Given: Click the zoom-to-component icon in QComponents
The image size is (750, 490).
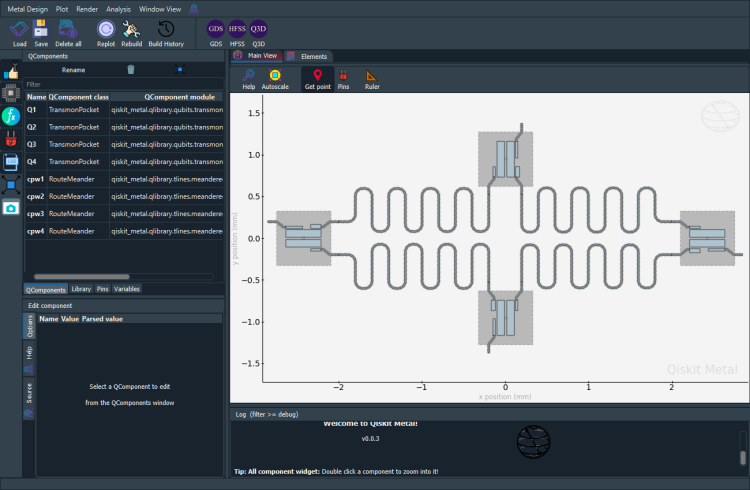Looking at the screenshot, I should tap(180, 70).
